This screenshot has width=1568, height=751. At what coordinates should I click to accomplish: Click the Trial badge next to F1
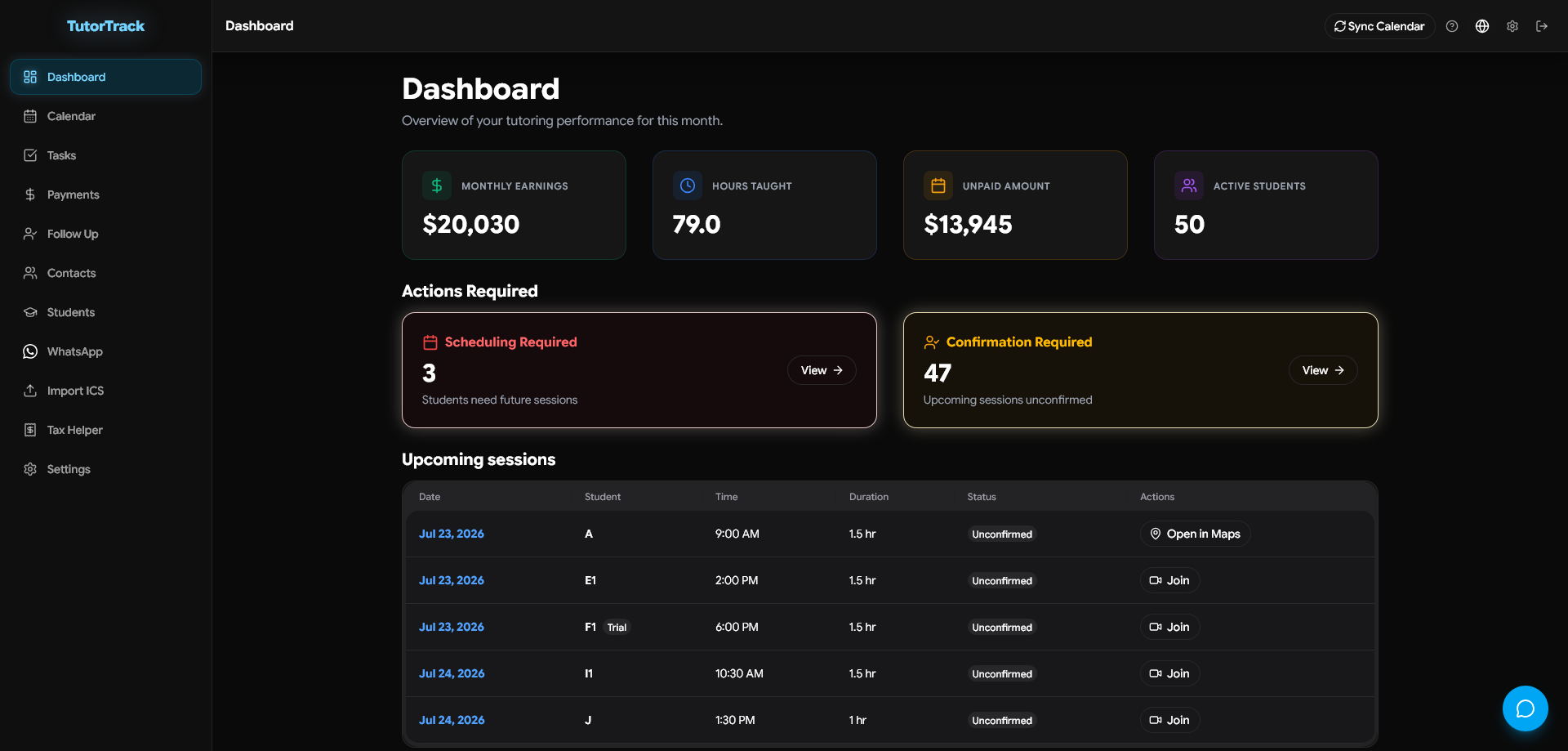click(x=617, y=628)
